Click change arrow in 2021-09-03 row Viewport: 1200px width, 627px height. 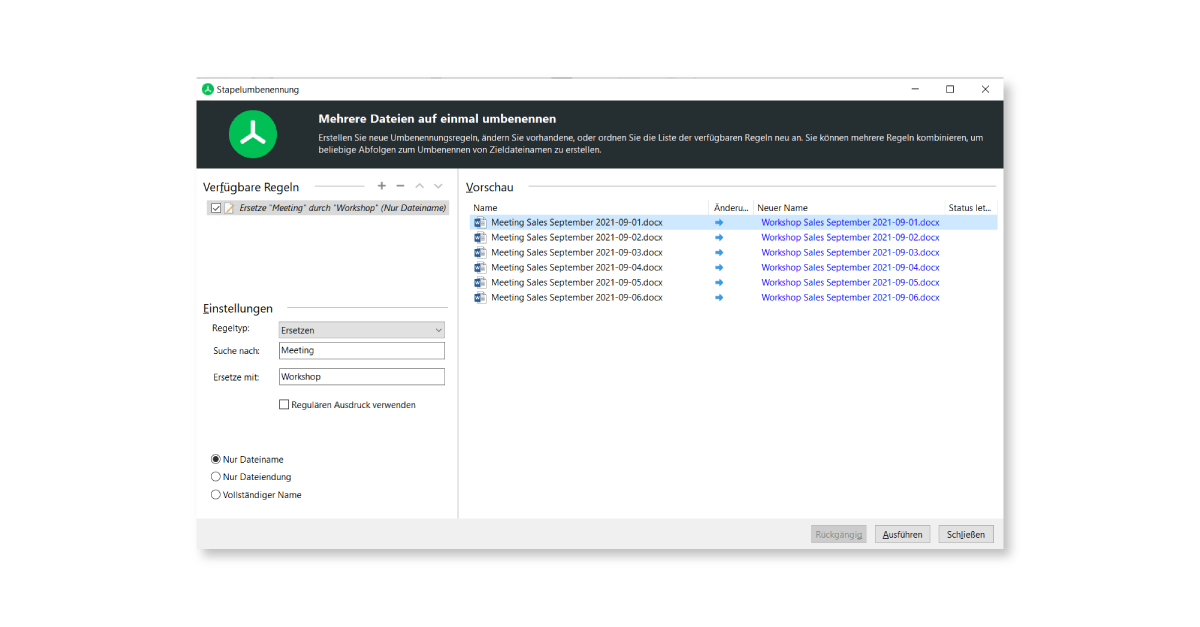719,253
